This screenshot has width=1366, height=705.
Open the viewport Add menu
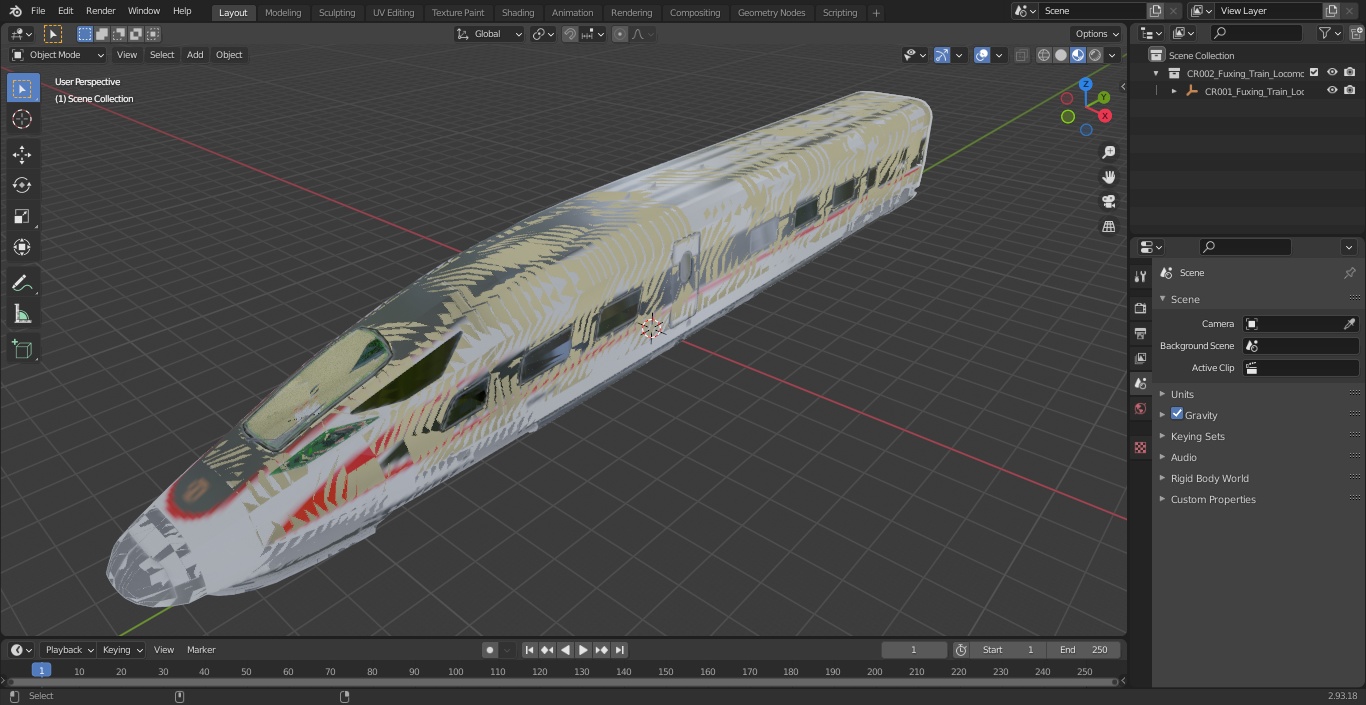point(195,55)
